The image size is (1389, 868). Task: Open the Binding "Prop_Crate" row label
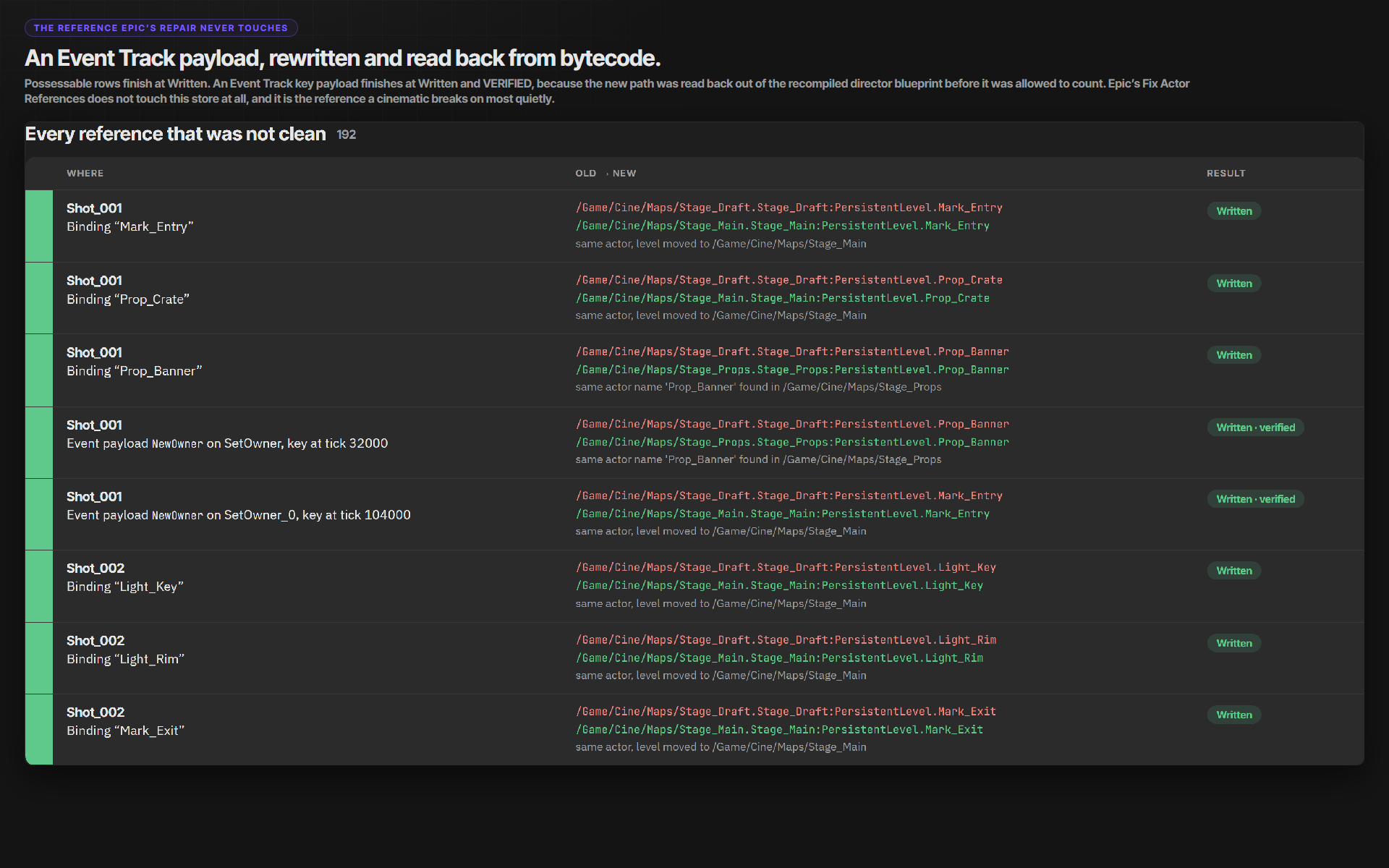point(128,299)
